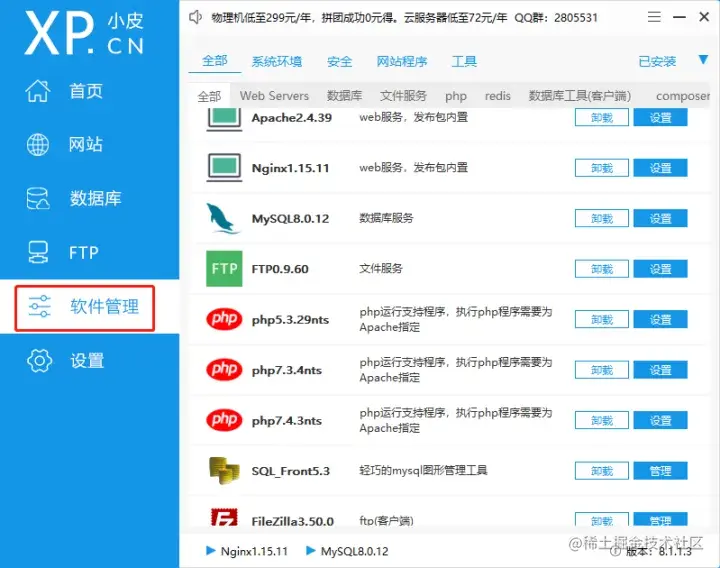Screen dimensions: 720x568
Task: Click the MySQL running play icon
Action: click(x=310, y=550)
